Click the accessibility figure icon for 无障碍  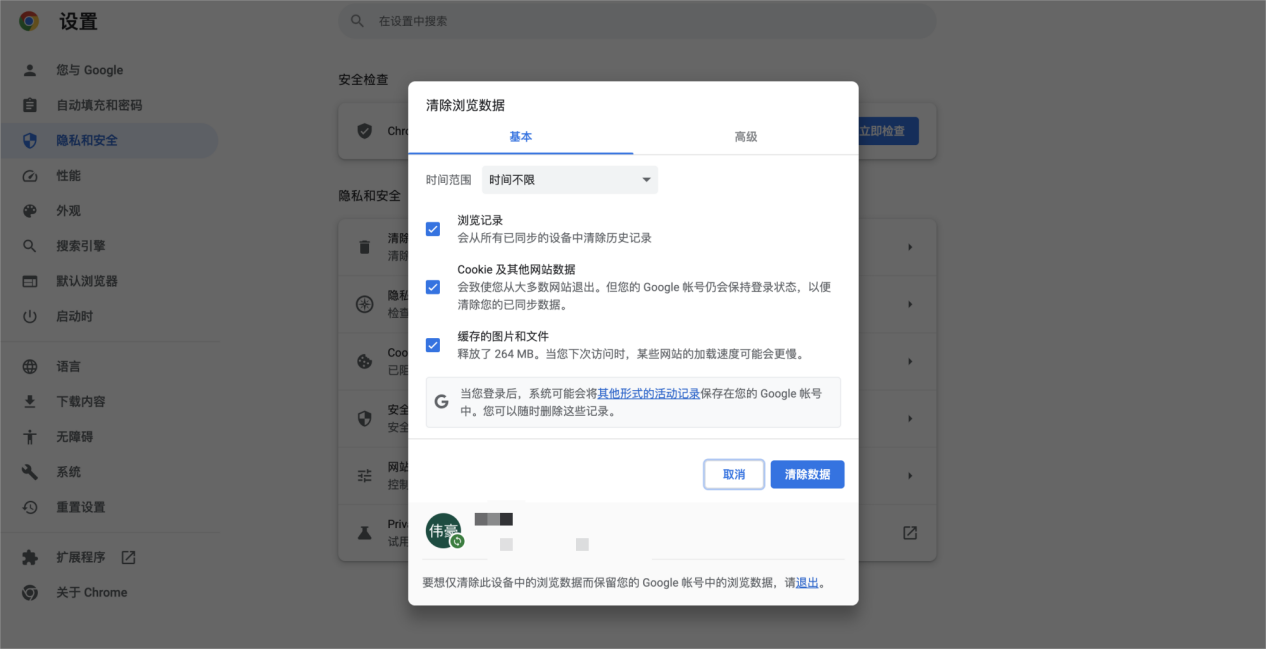coord(30,437)
